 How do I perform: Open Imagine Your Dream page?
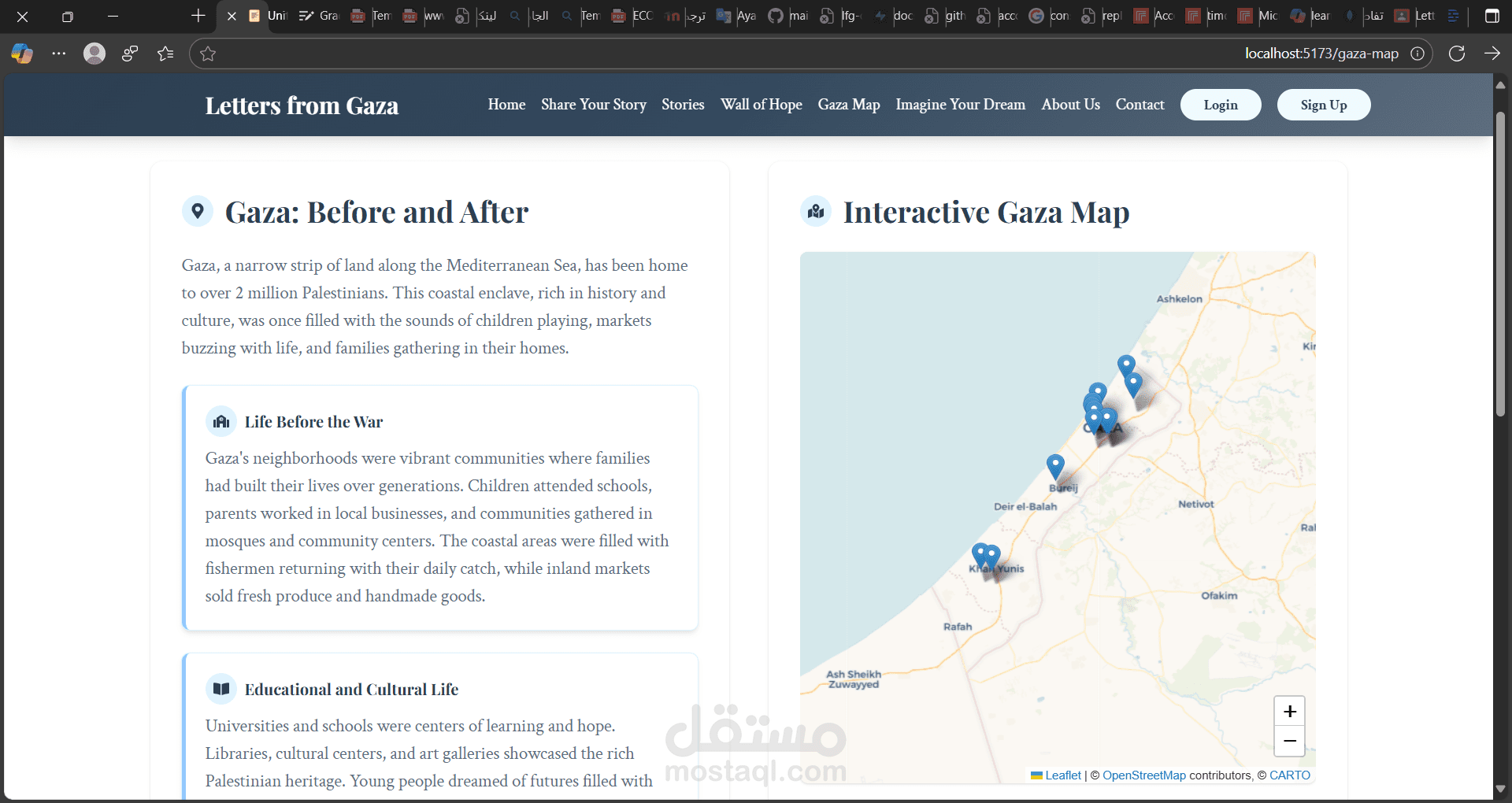[961, 105]
